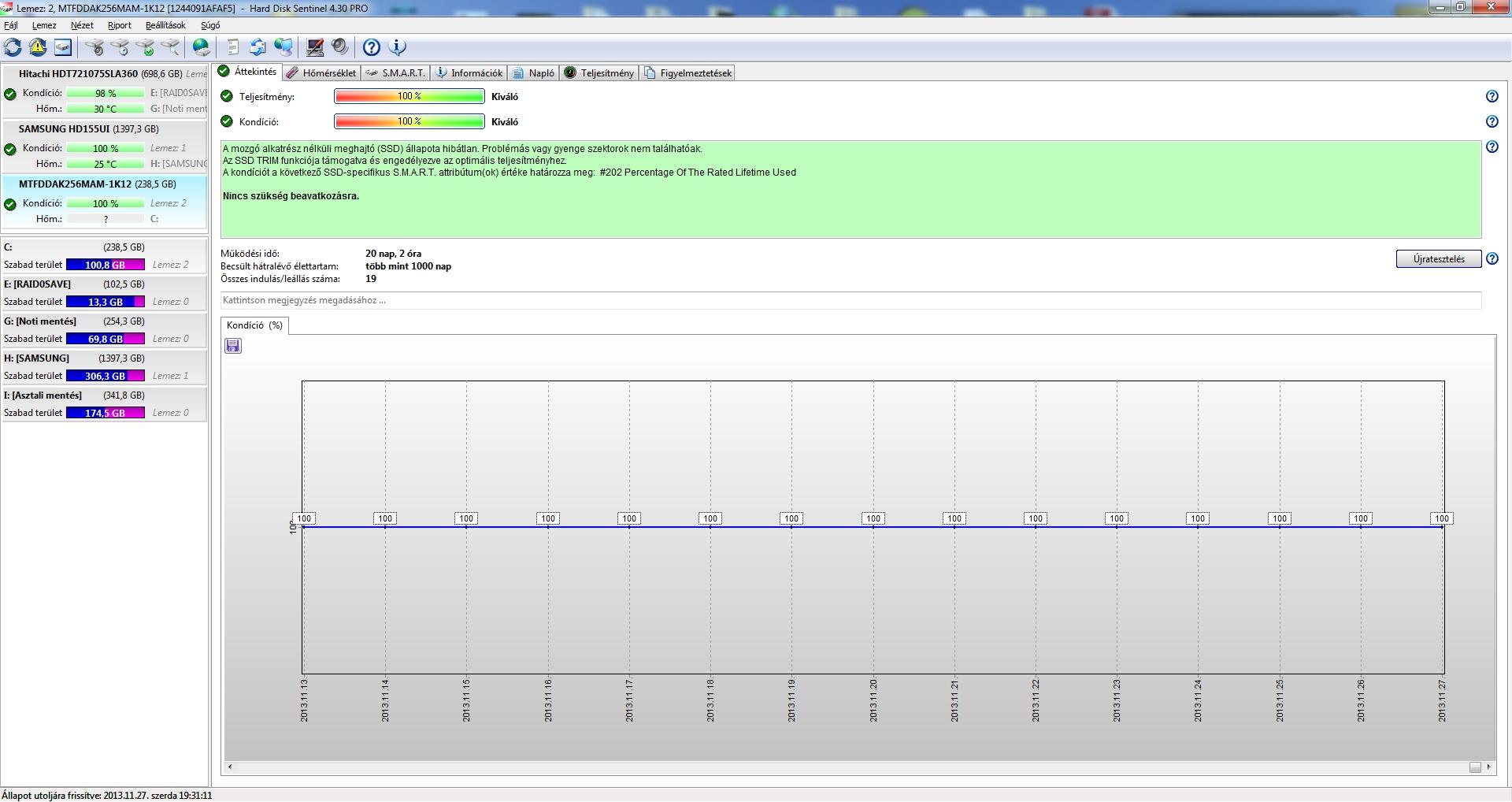Open help via the toolbar question mark
This screenshot has height=802, width=1512.
click(372, 47)
